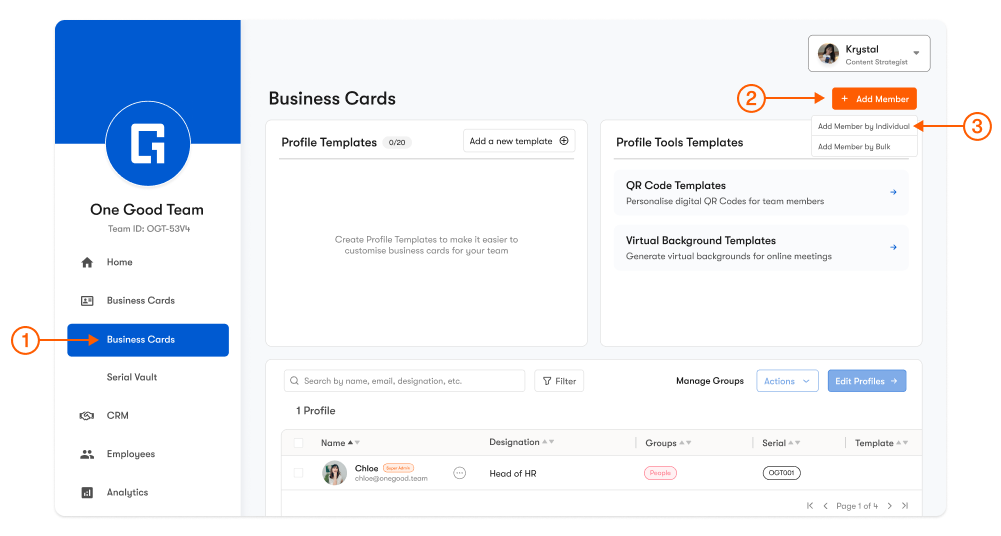
Task: Open the three-dot menu beside Chloe
Action: point(460,473)
